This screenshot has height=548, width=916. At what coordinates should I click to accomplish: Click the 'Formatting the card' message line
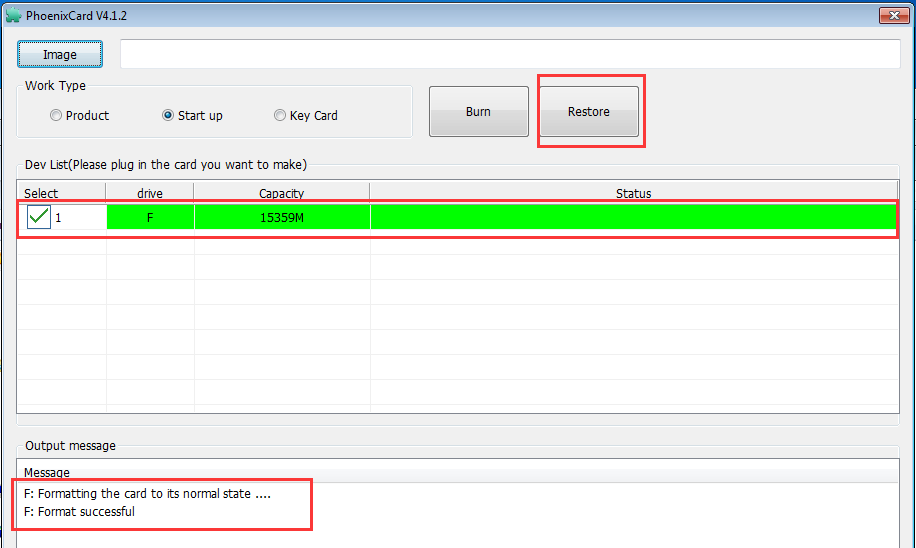click(x=147, y=494)
